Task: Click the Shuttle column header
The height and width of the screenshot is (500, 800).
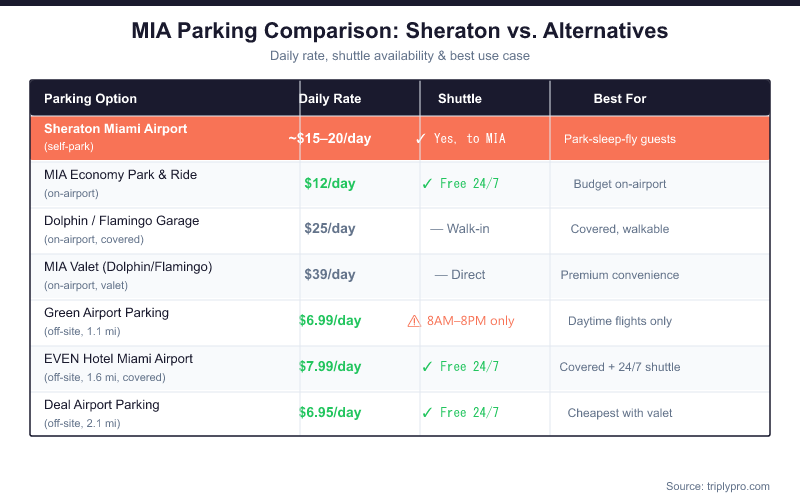Action: 460,99
